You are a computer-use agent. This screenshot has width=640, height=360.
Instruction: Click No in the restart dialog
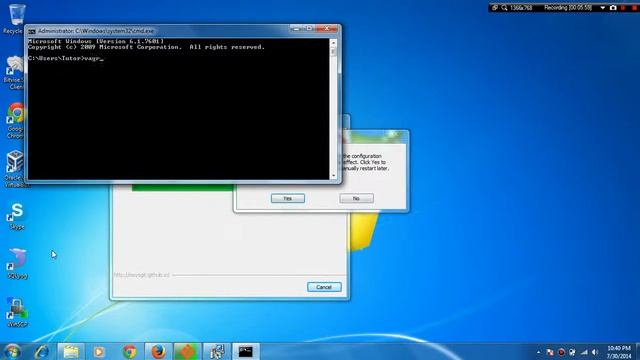point(356,198)
